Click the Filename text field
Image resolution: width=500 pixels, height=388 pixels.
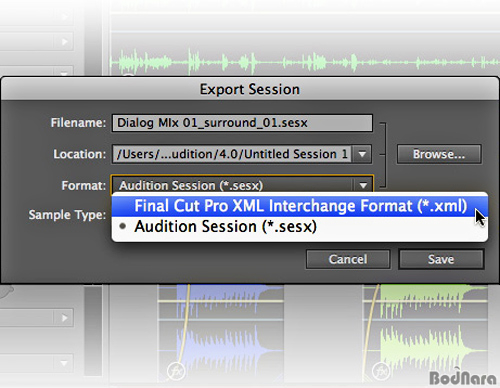[x=242, y=123]
